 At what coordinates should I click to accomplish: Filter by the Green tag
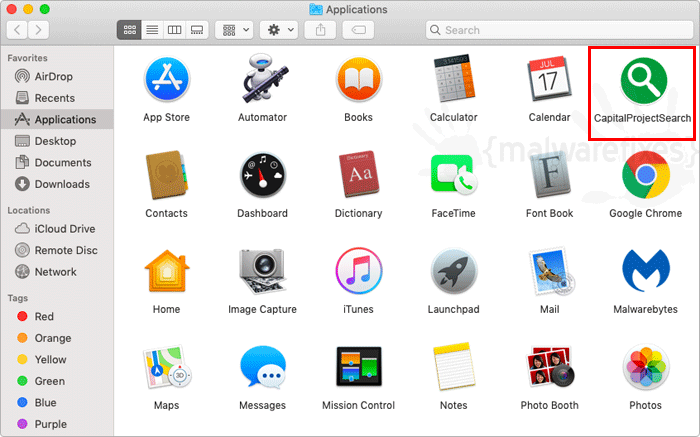click(57, 381)
